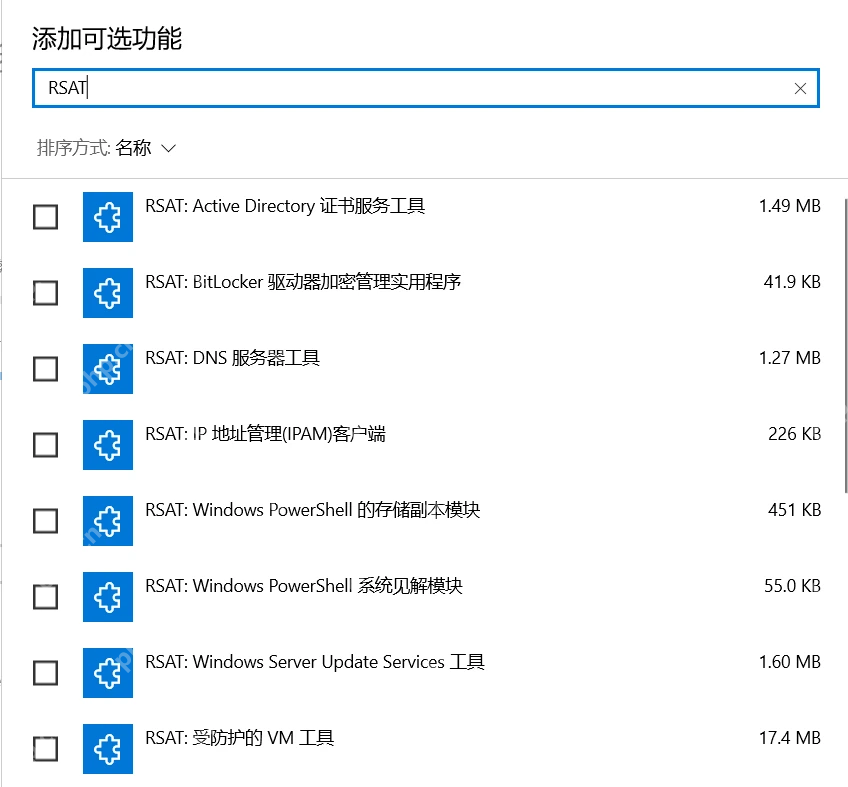The image size is (848, 787).
Task: Select the text RSAT: Active Directory 证书服务工具
Action: pos(285,206)
